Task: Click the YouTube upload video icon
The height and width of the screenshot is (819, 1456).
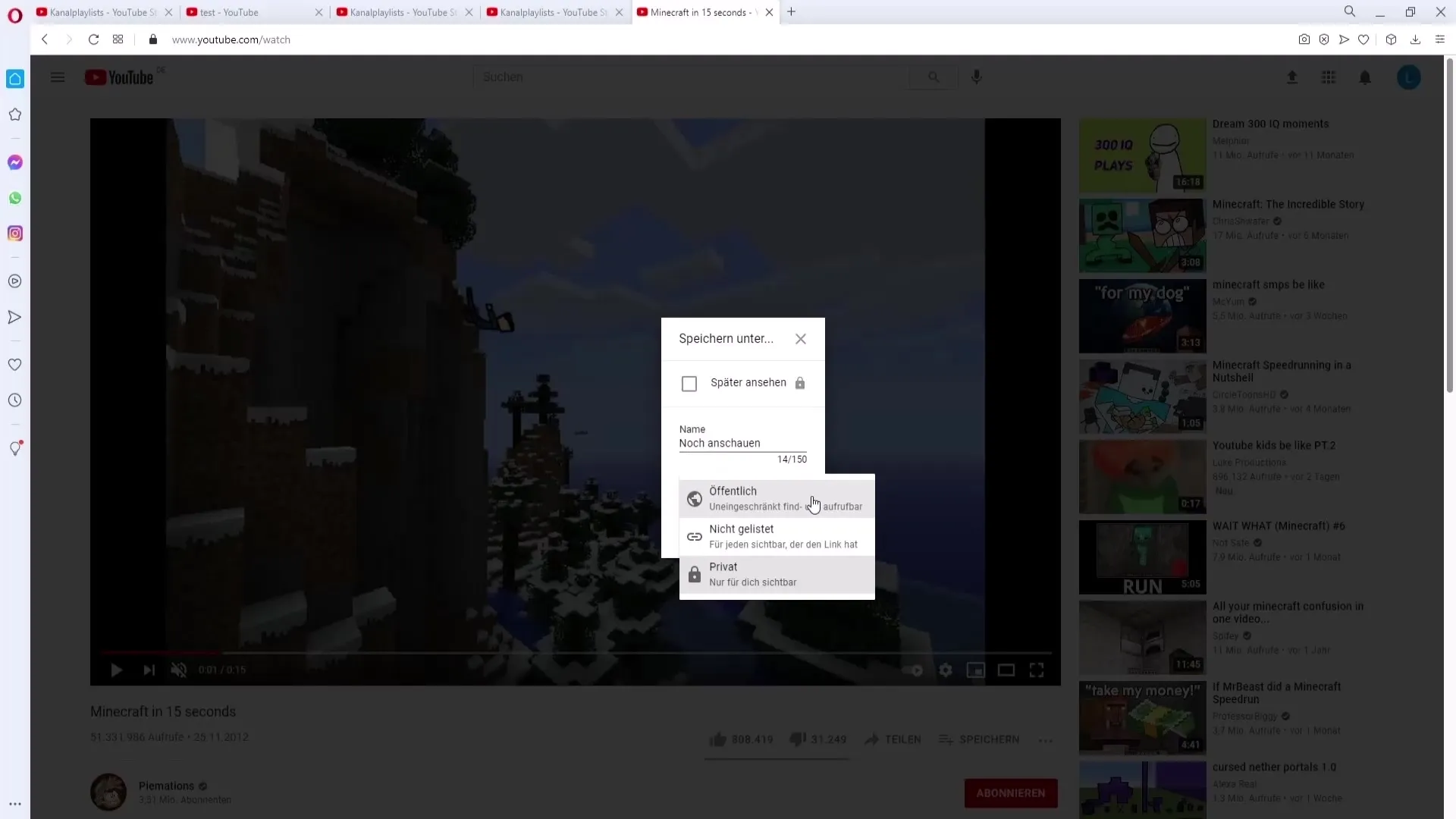Action: click(1292, 77)
